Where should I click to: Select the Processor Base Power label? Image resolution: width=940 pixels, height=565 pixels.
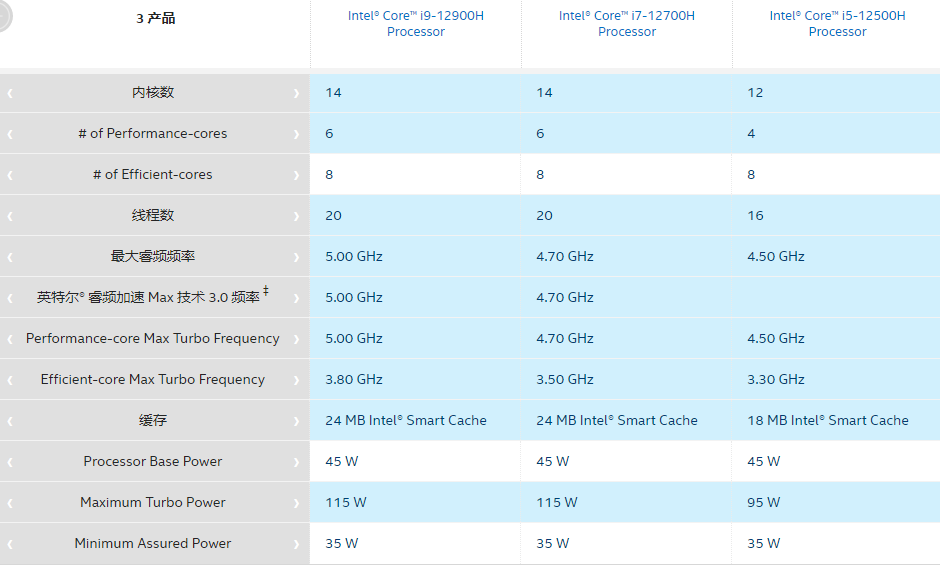[153, 461]
